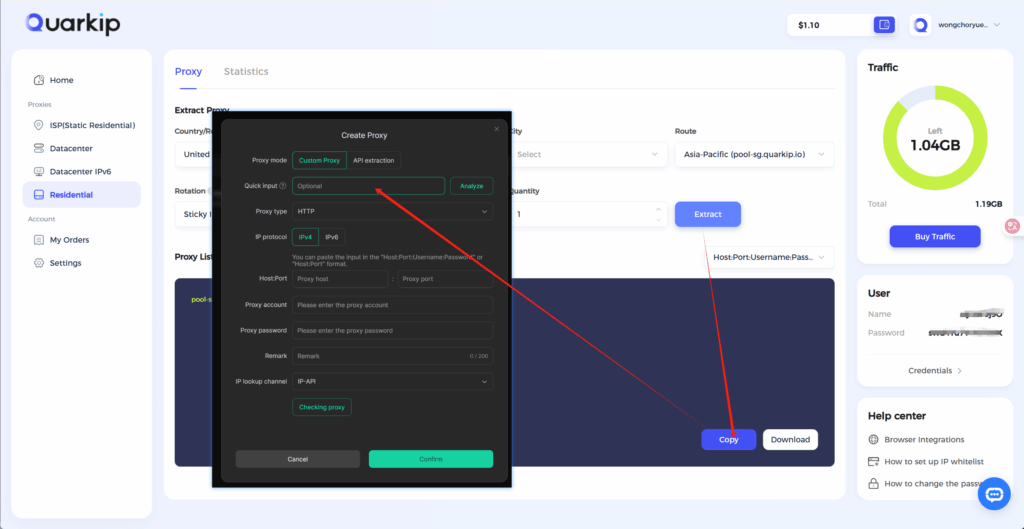Click the Proxy host input field
This screenshot has width=1024, height=529.
(x=340, y=279)
